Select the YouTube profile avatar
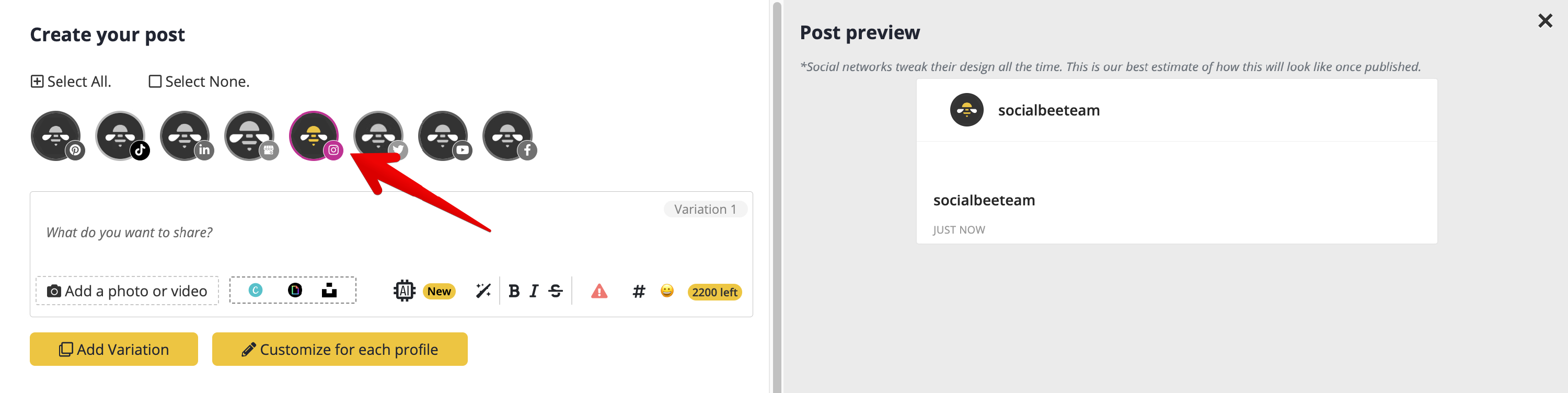 (443, 136)
